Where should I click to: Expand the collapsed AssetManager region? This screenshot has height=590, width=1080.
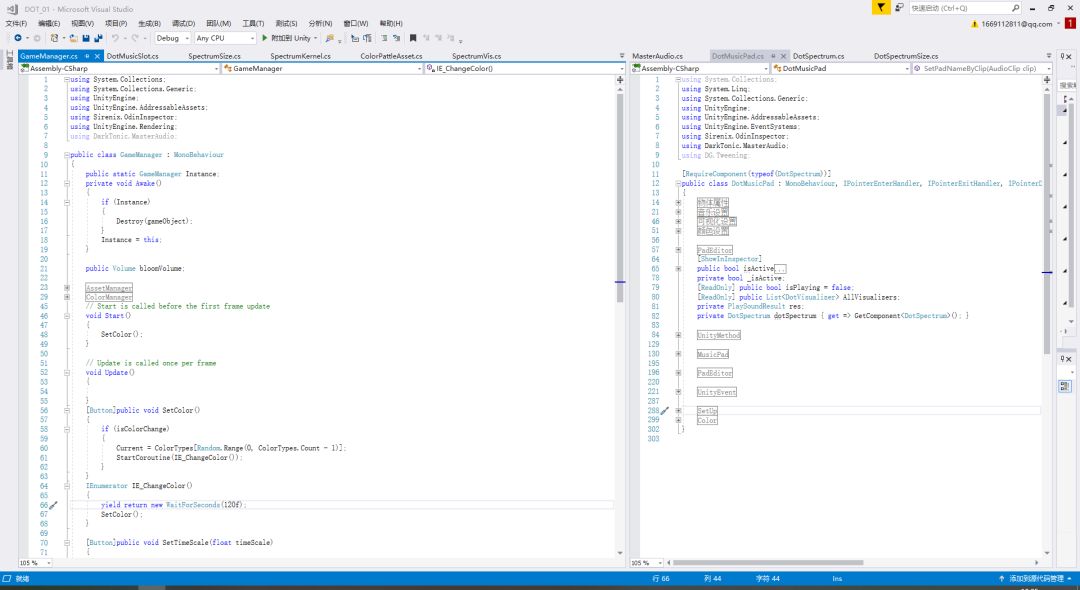click(67, 288)
